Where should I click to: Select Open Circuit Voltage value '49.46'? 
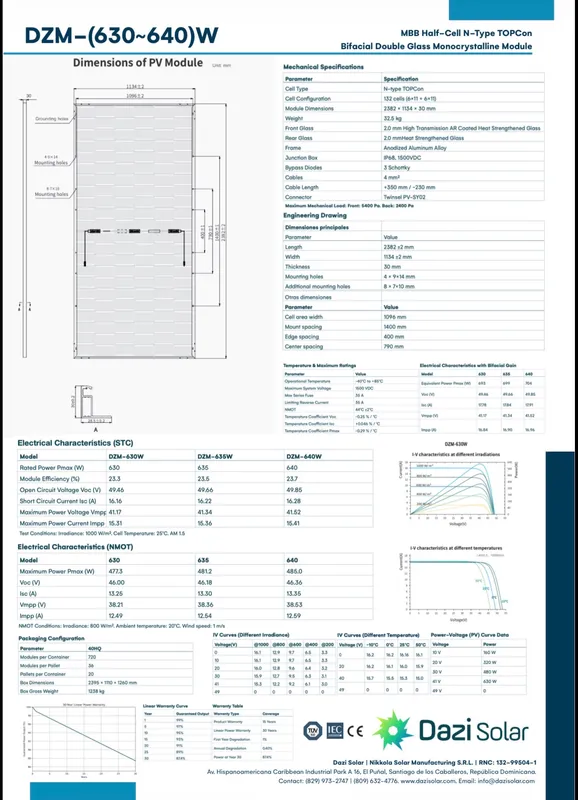[116, 490]
